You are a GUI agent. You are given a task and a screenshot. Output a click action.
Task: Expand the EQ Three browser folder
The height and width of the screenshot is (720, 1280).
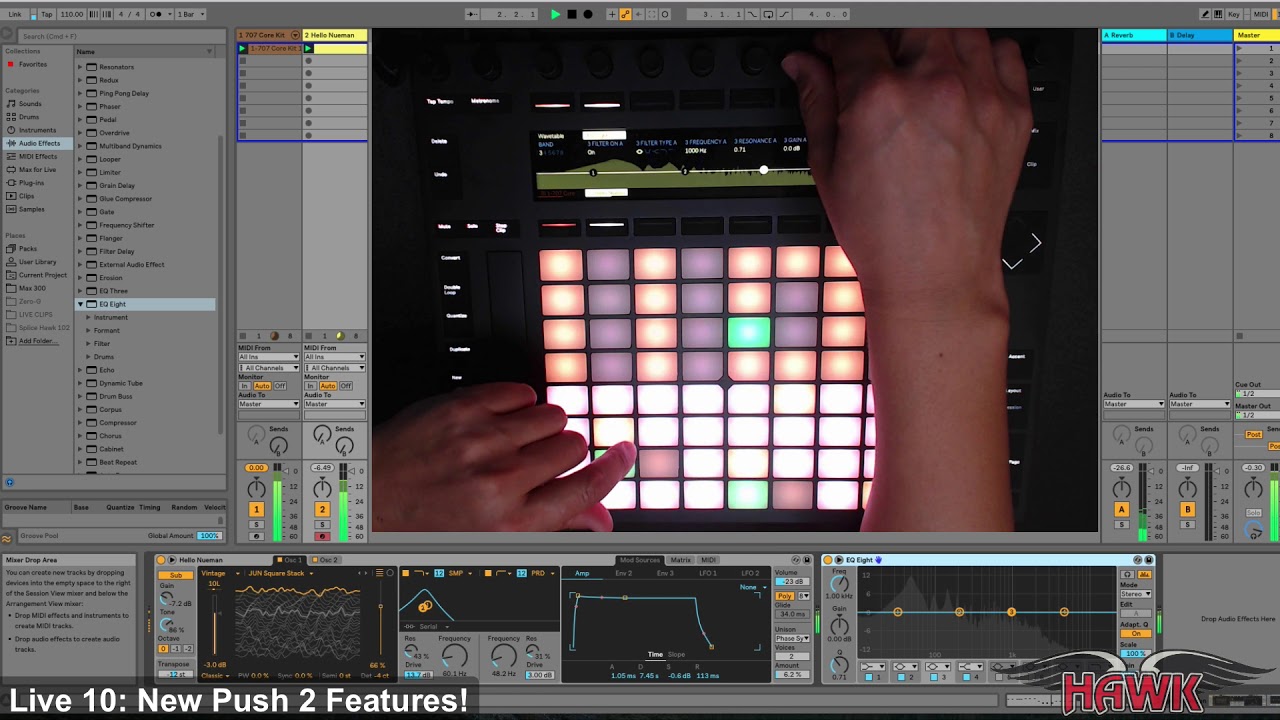click(80, 291)
